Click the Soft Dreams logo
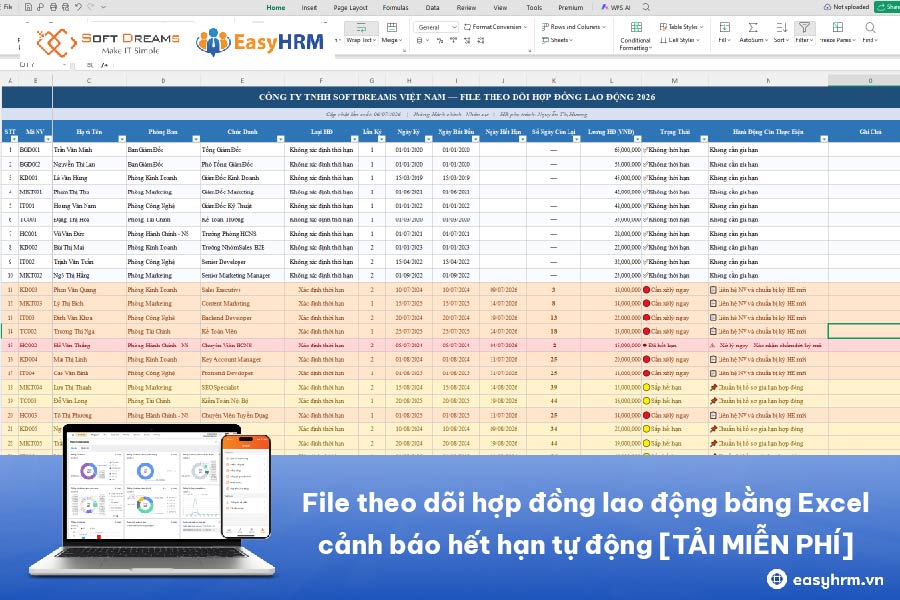 click(108, 42)
